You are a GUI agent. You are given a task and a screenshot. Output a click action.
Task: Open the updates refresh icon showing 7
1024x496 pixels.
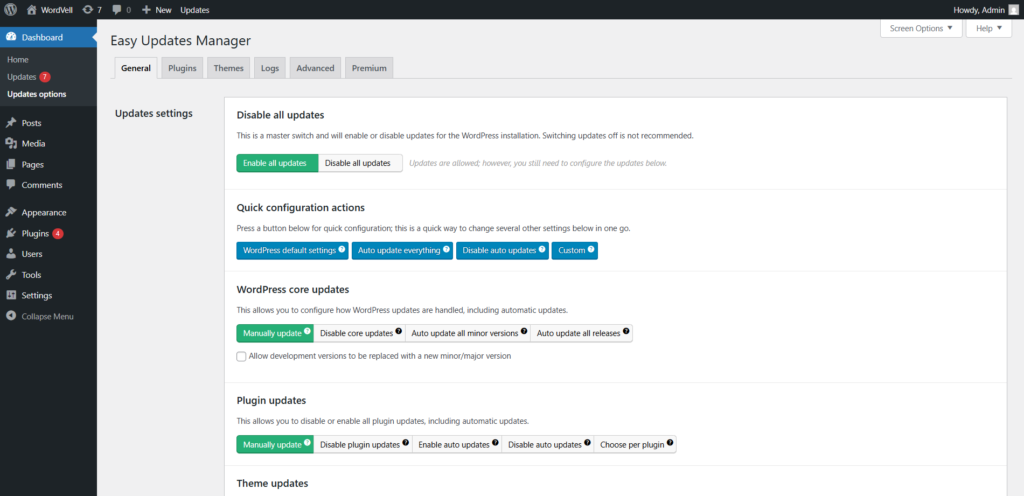(88, 10)
